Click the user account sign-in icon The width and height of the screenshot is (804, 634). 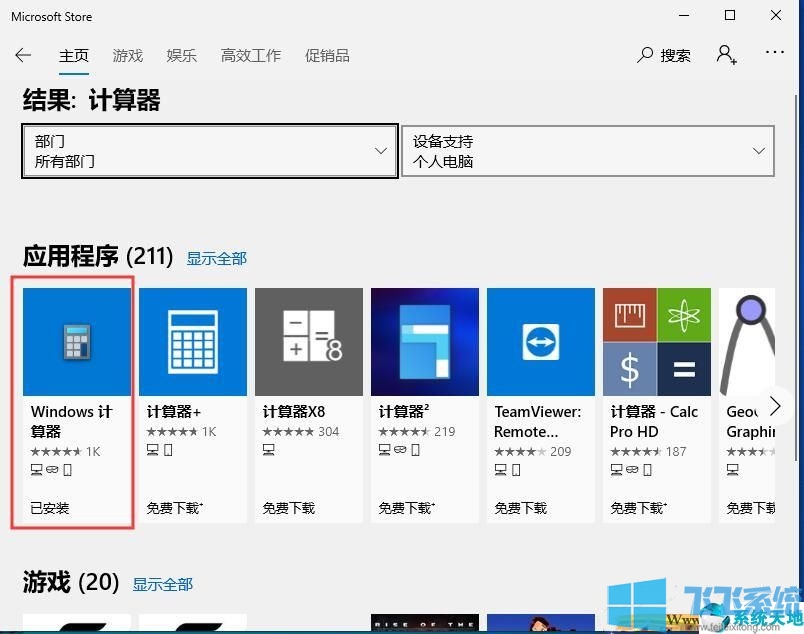tap(726, 55)
